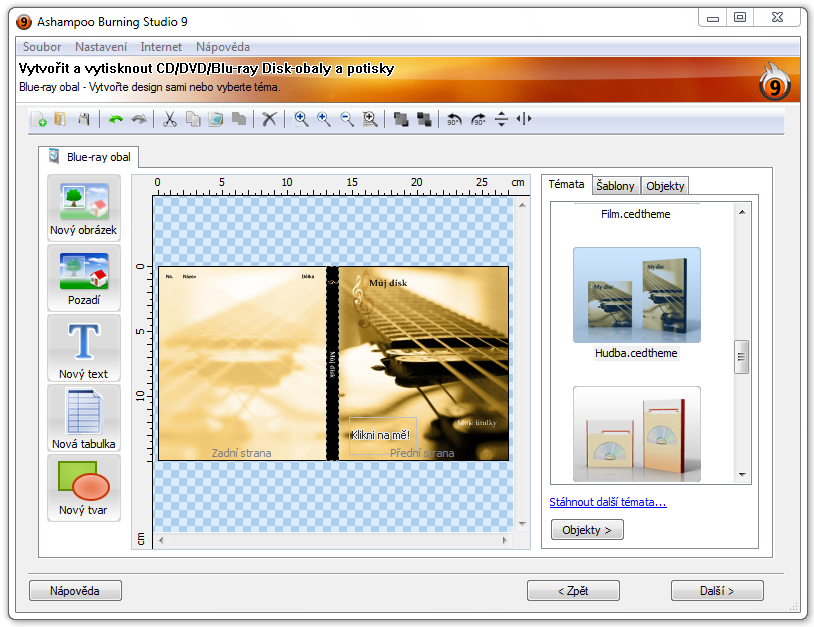Switch to the Objekty tab
814x627 pixels.
pos(665,186)
